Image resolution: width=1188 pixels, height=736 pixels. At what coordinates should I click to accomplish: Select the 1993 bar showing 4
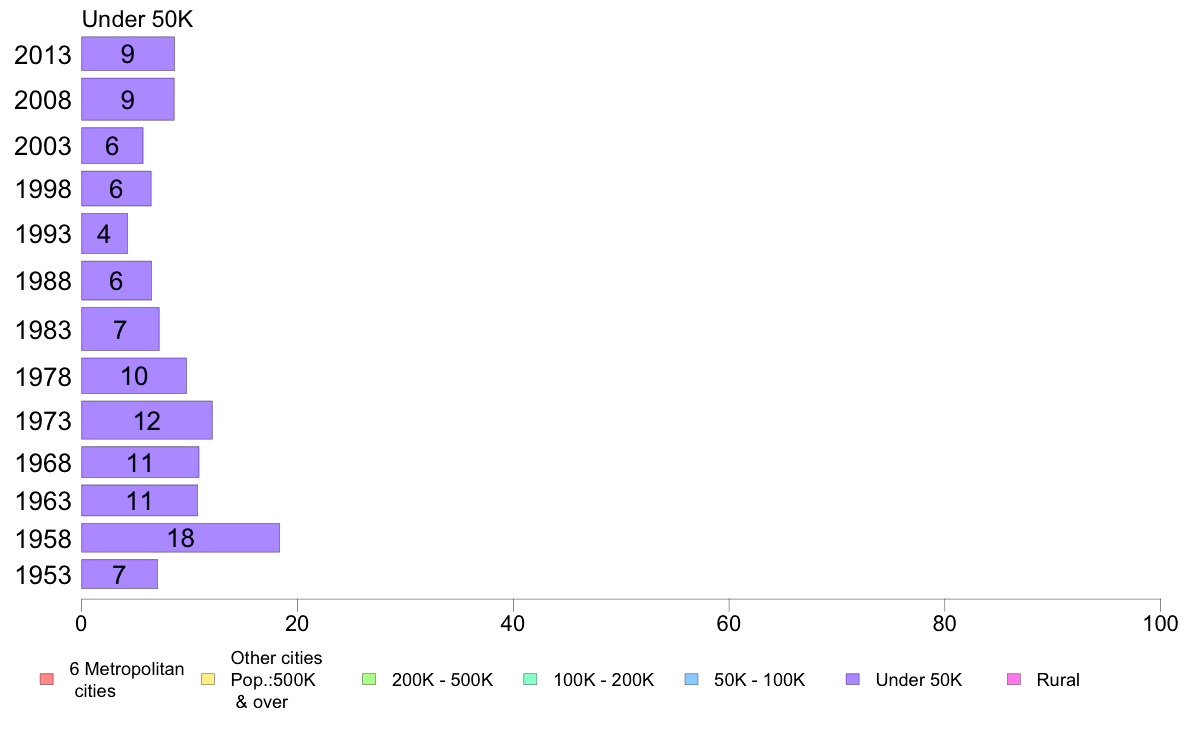pyautogui.click(x=105, y=233)
